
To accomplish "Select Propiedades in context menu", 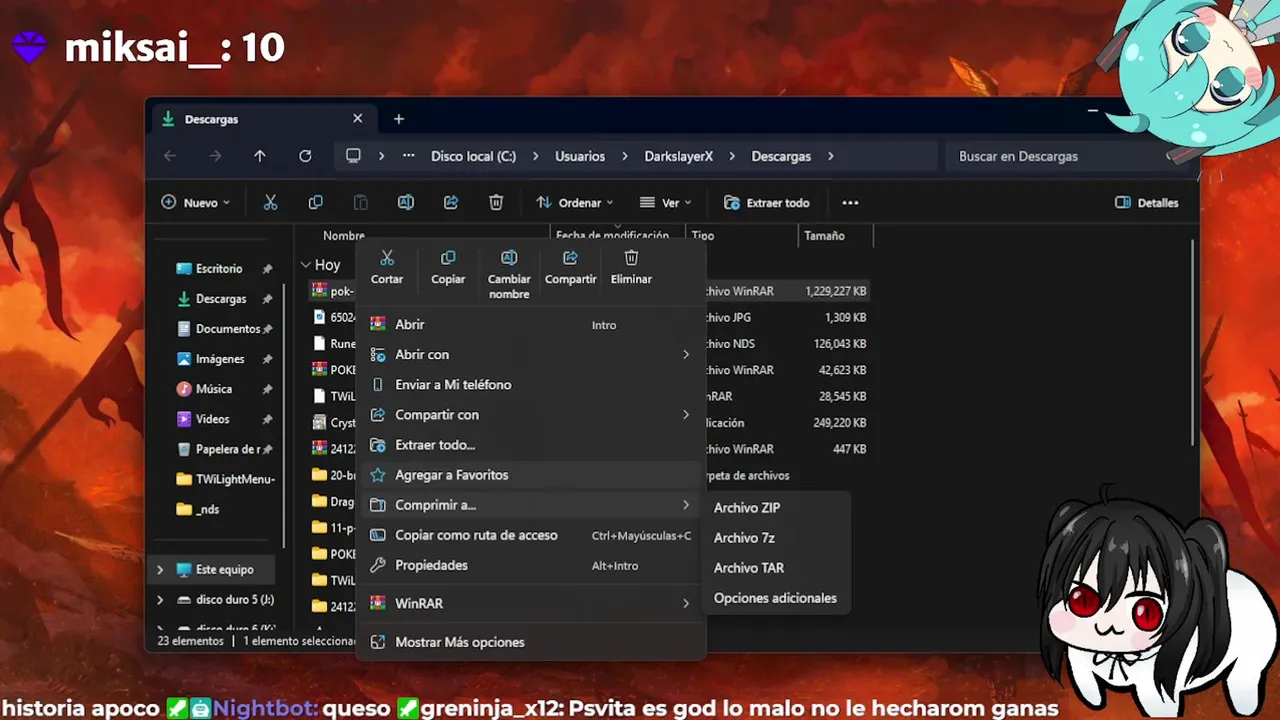I will click(x=530, y=565).
